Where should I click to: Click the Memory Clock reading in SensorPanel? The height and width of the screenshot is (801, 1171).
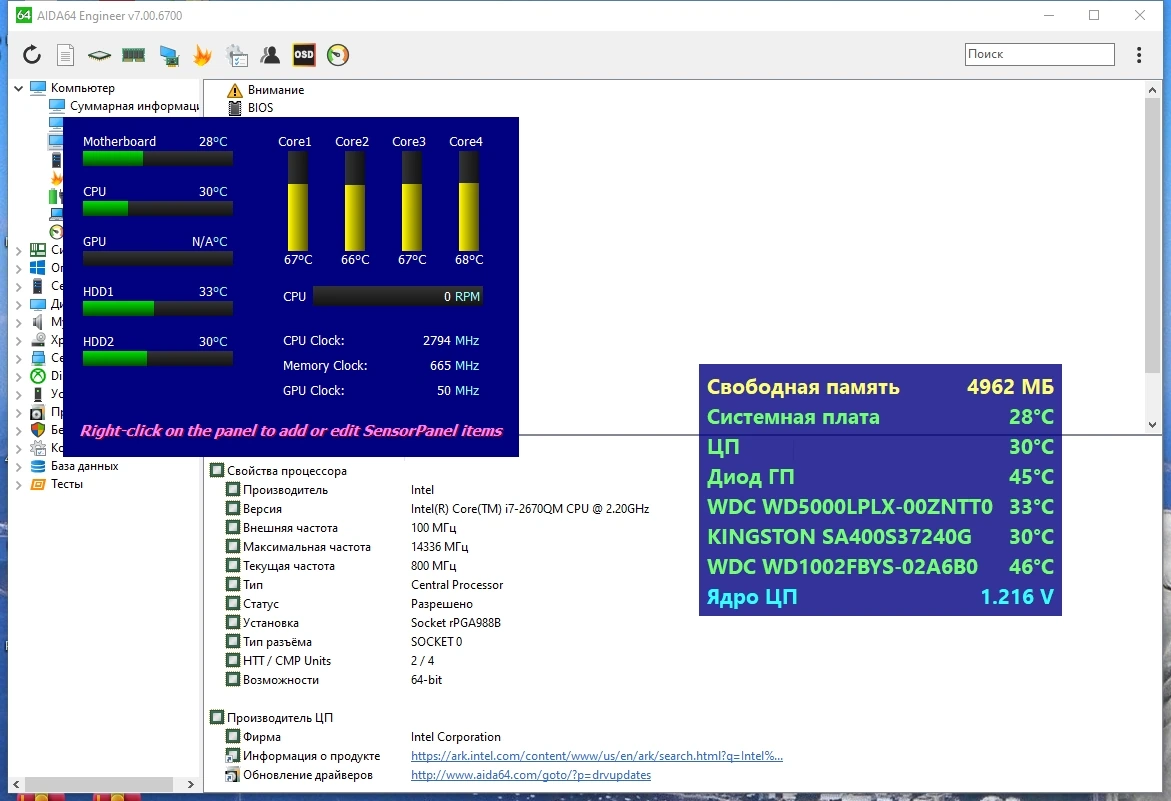click(x=381, y=366)
